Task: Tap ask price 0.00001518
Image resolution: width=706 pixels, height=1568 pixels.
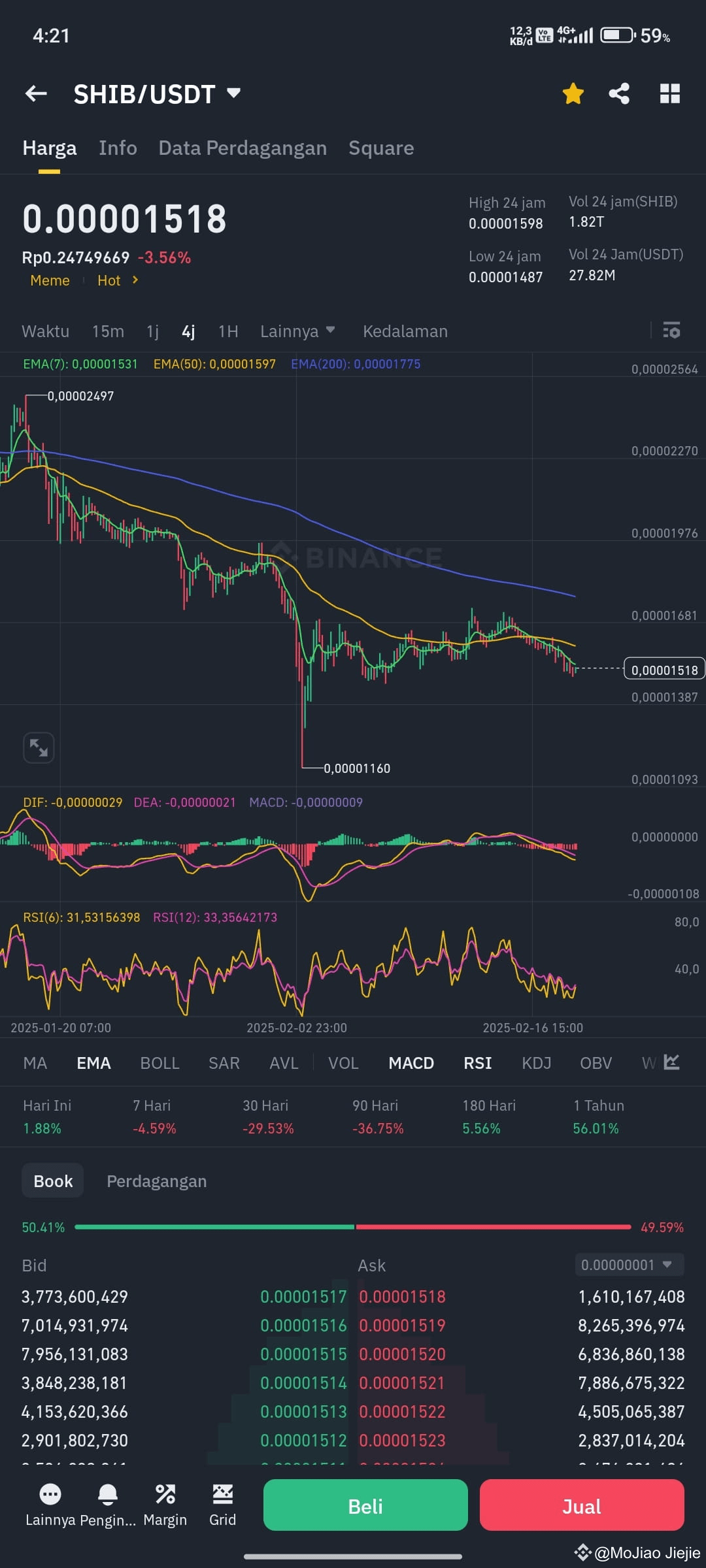Action: click(x=402, y=1297)
